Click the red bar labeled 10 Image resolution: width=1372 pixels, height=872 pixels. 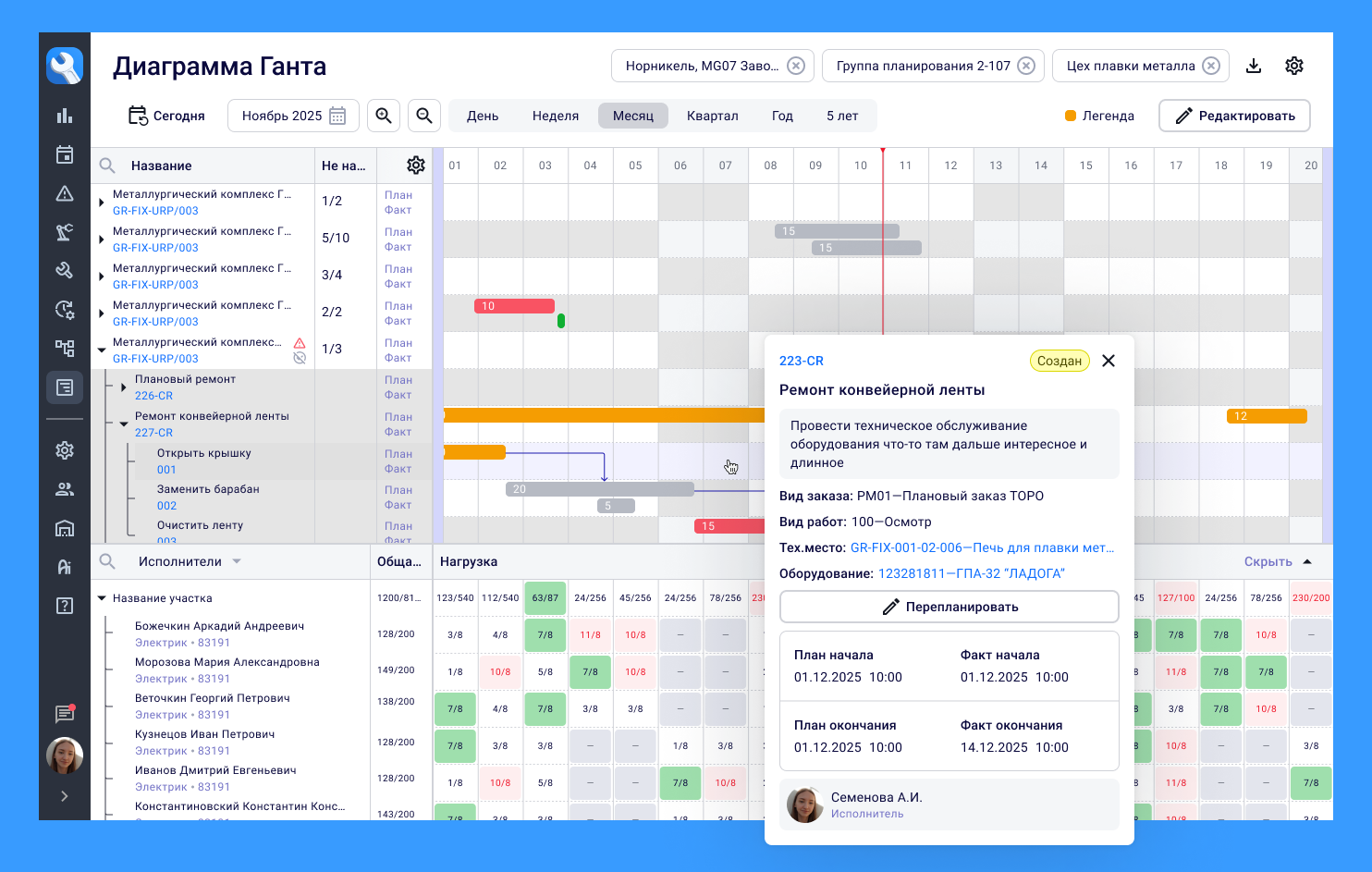coord(514,306)
